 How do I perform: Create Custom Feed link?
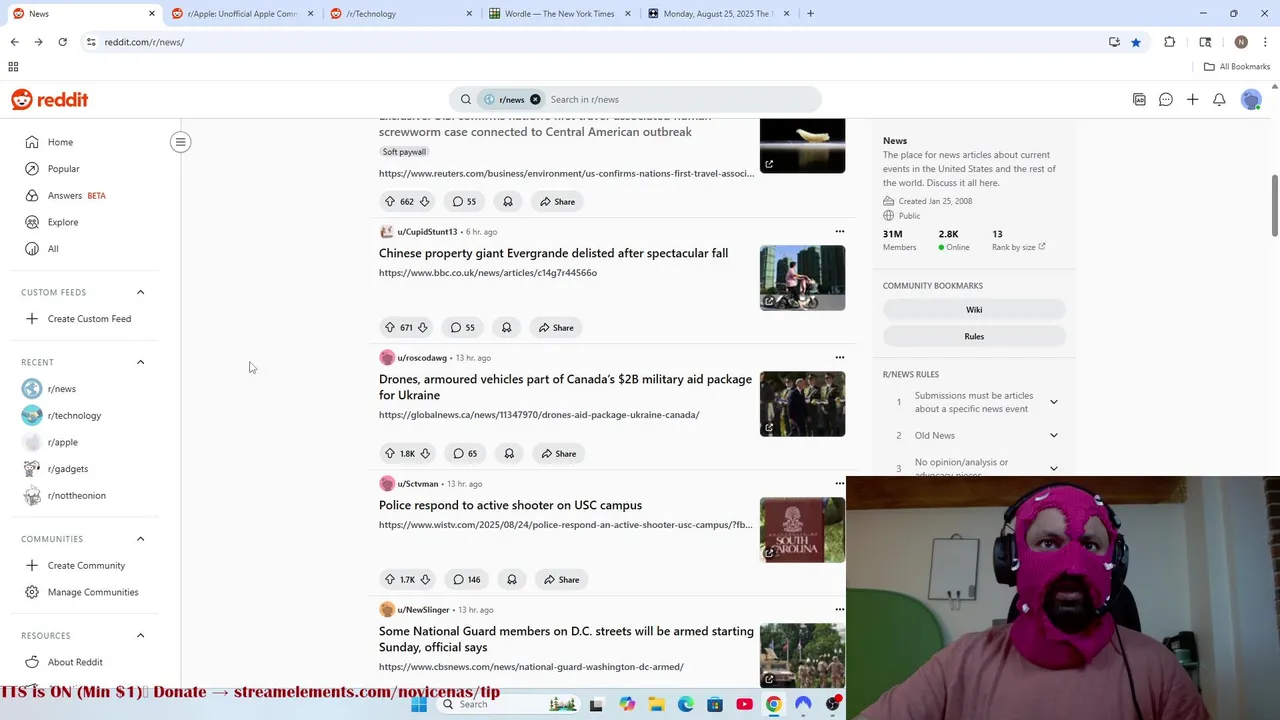[x=89, y=319]
